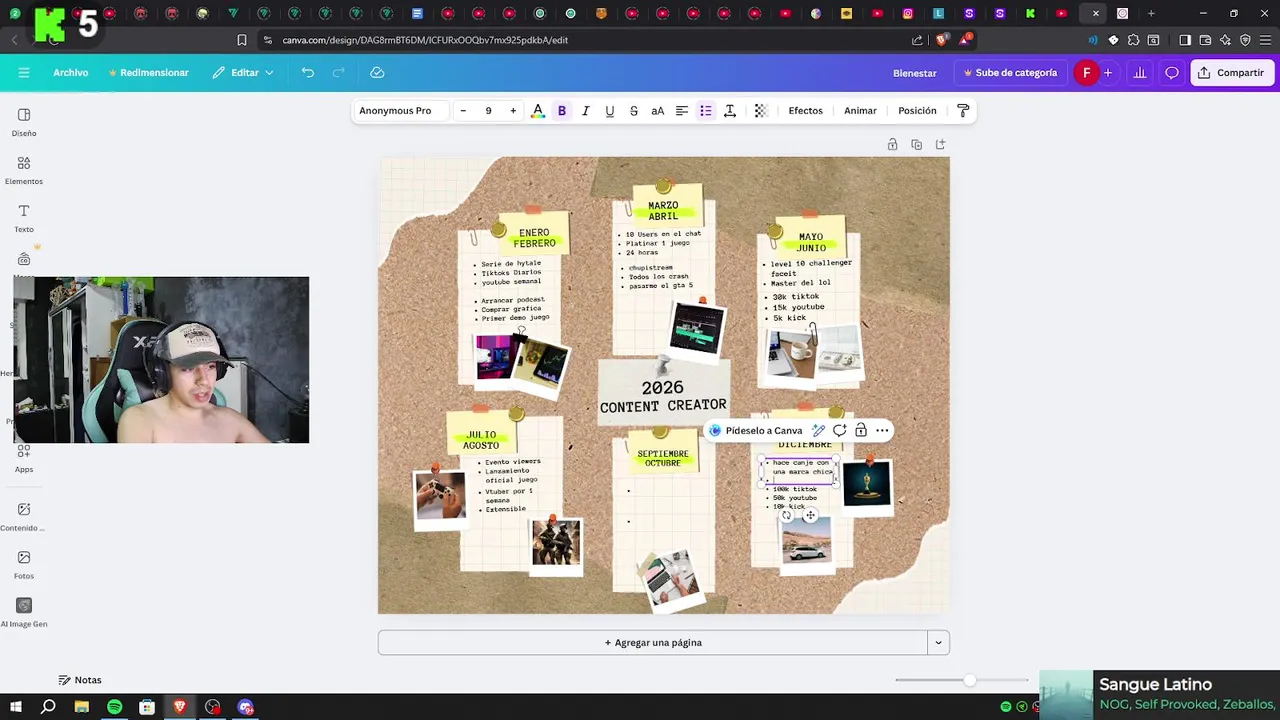1280x720 pixels.
Task: Open the Brave Shields icon
Action: (941, 40)
